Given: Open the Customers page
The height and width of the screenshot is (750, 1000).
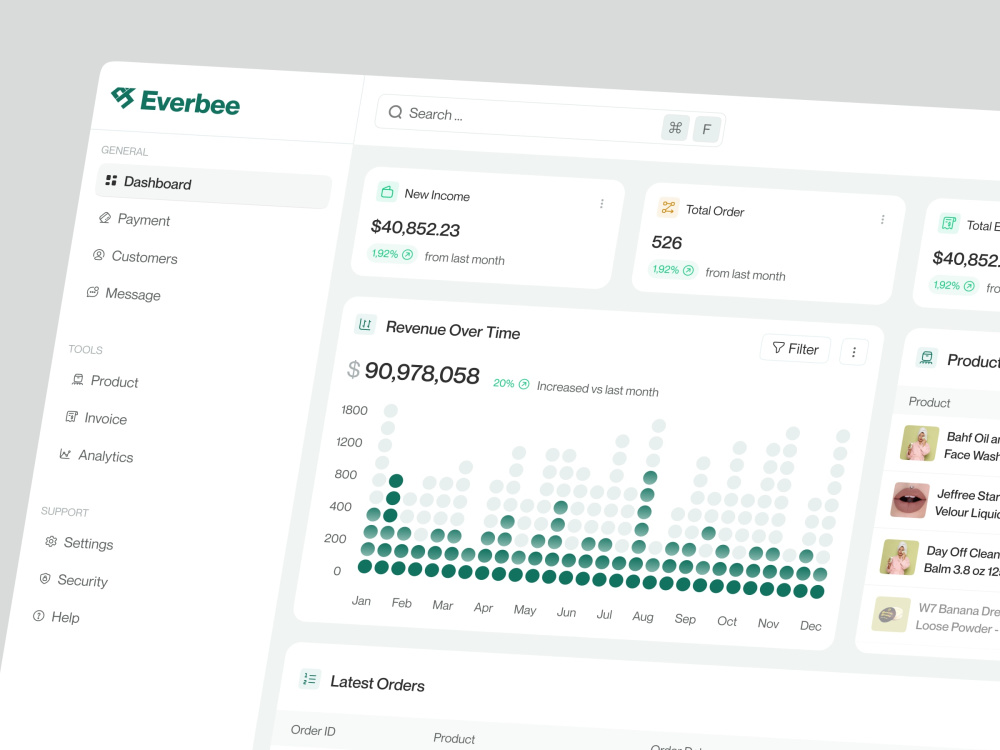Looking at the screenshot, I should click(135, 256).
